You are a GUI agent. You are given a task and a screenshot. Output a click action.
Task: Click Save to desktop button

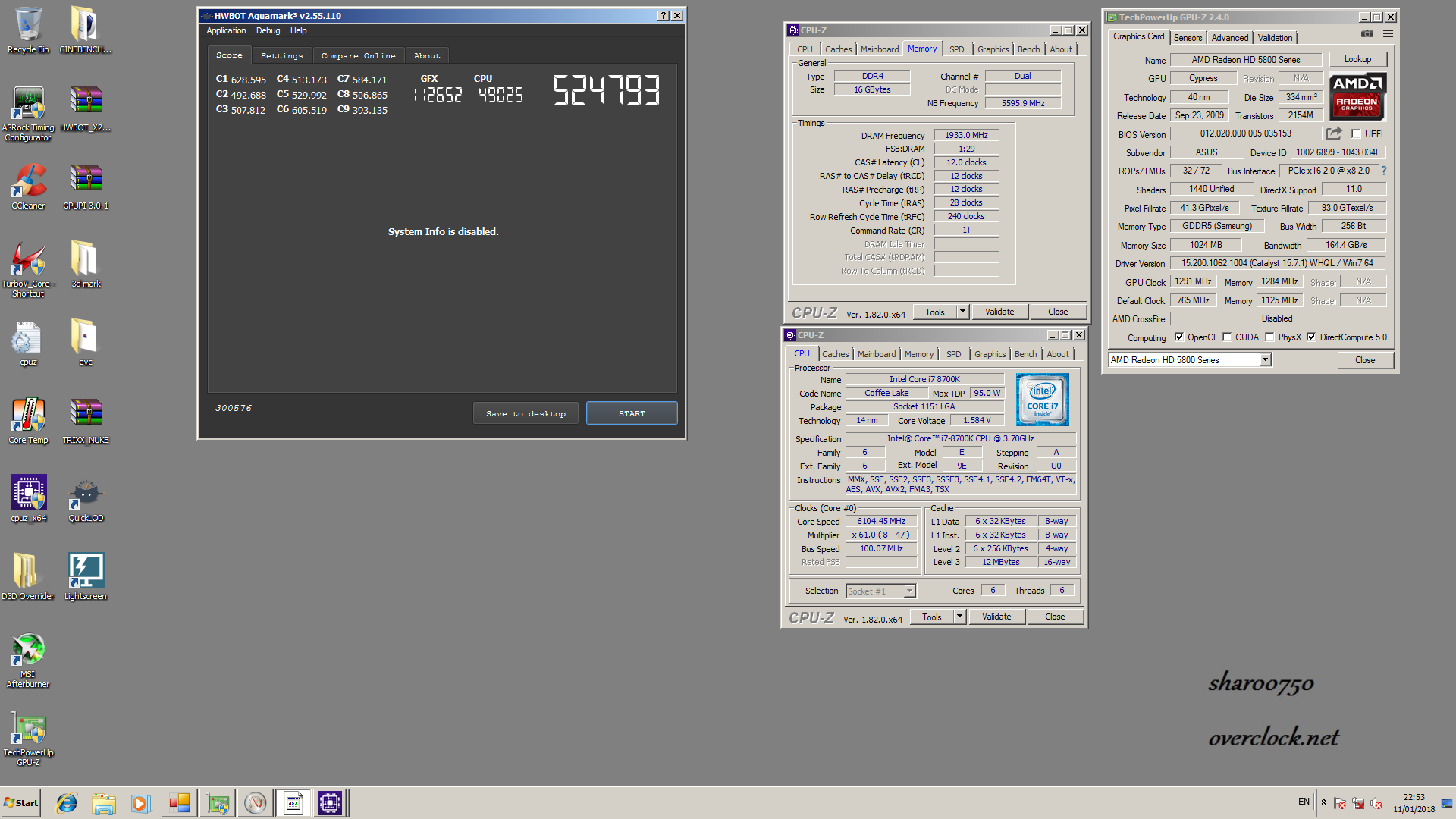(x=526, y=413)
